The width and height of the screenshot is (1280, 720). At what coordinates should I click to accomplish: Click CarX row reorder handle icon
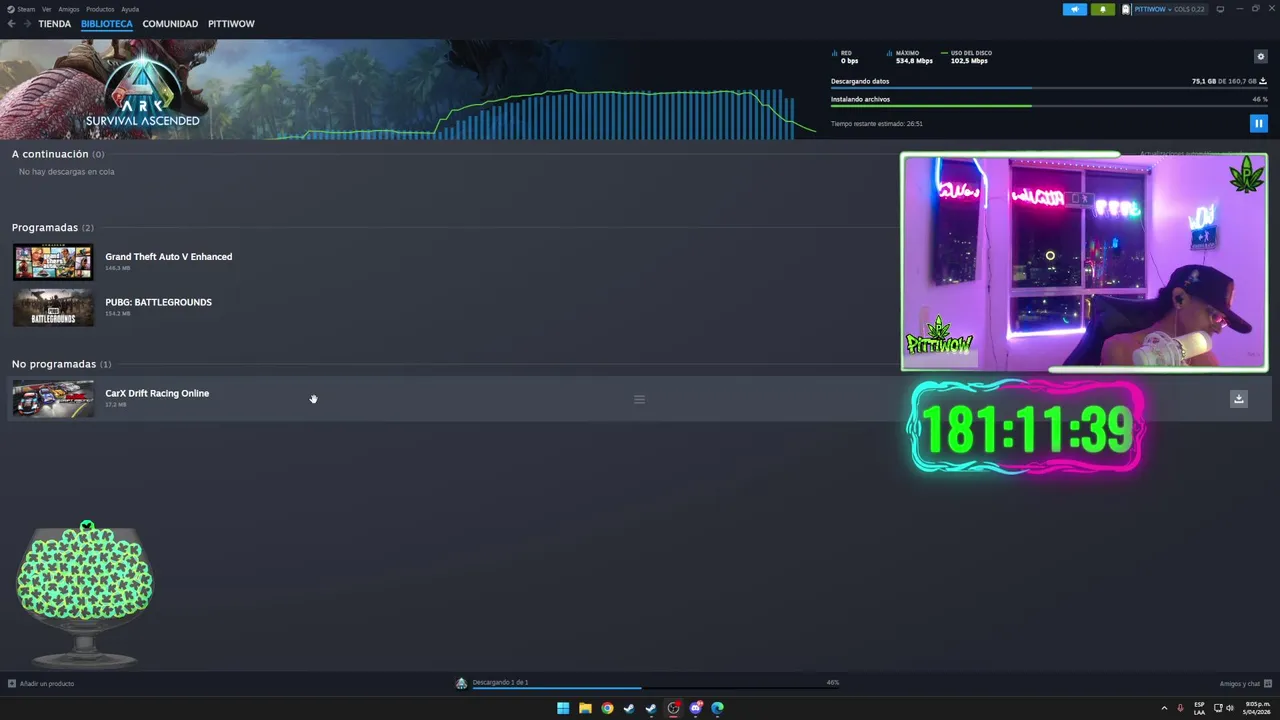[x=639, y=399]
